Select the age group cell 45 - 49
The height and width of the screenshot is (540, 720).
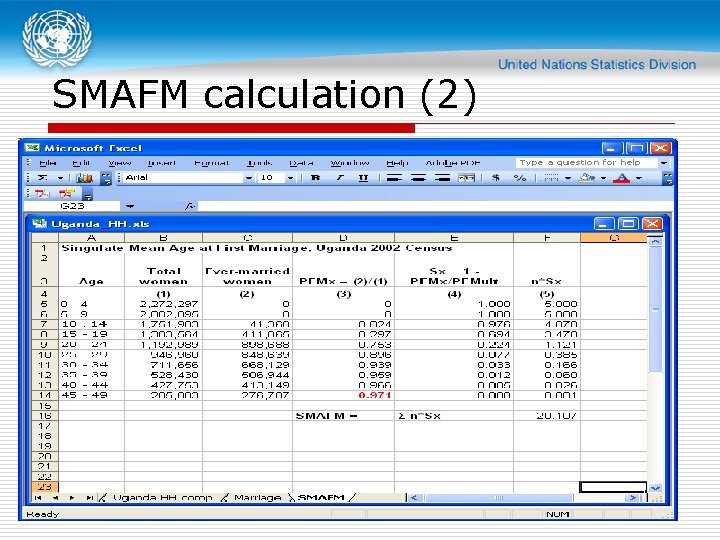[x=91, y=395]
